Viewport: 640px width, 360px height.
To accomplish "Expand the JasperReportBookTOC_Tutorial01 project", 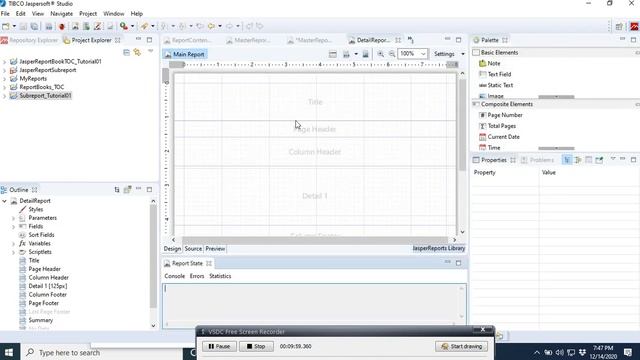I will 4,62.
